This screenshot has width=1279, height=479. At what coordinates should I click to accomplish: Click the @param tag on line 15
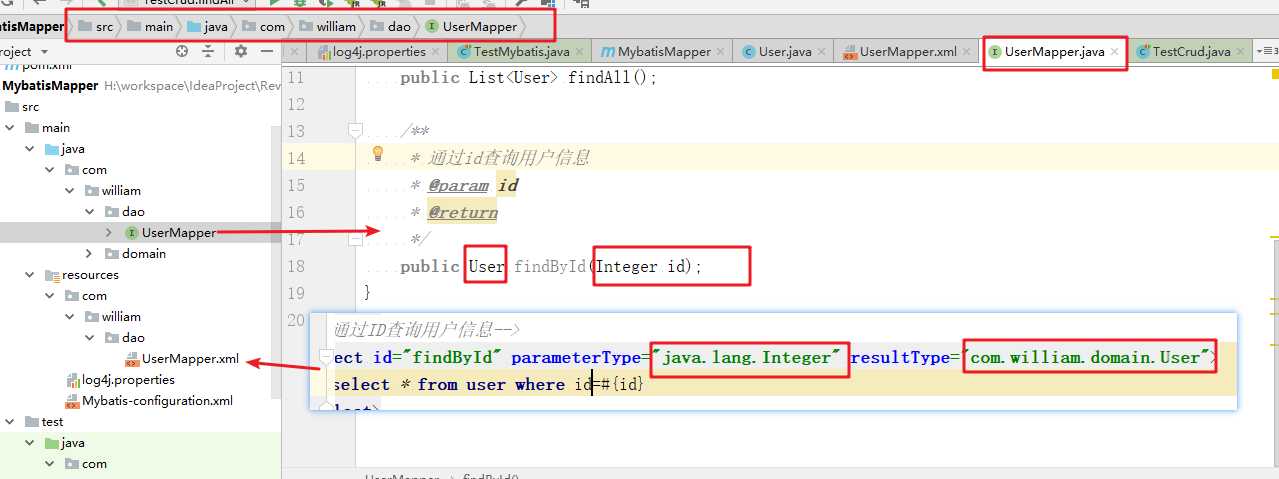(458, 186)
